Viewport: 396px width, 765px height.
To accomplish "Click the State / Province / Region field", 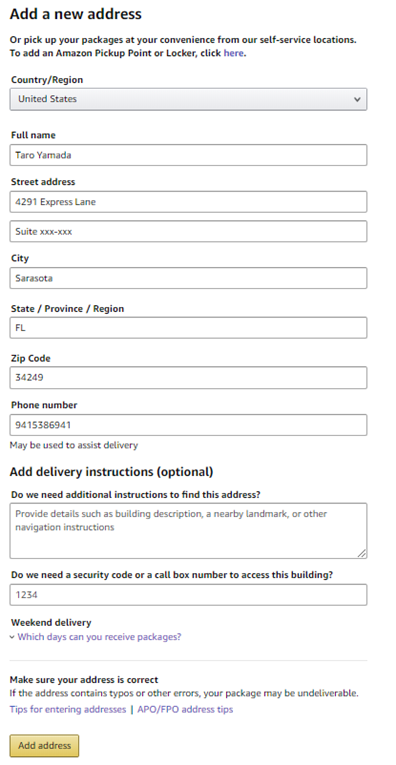I will 188,328.
